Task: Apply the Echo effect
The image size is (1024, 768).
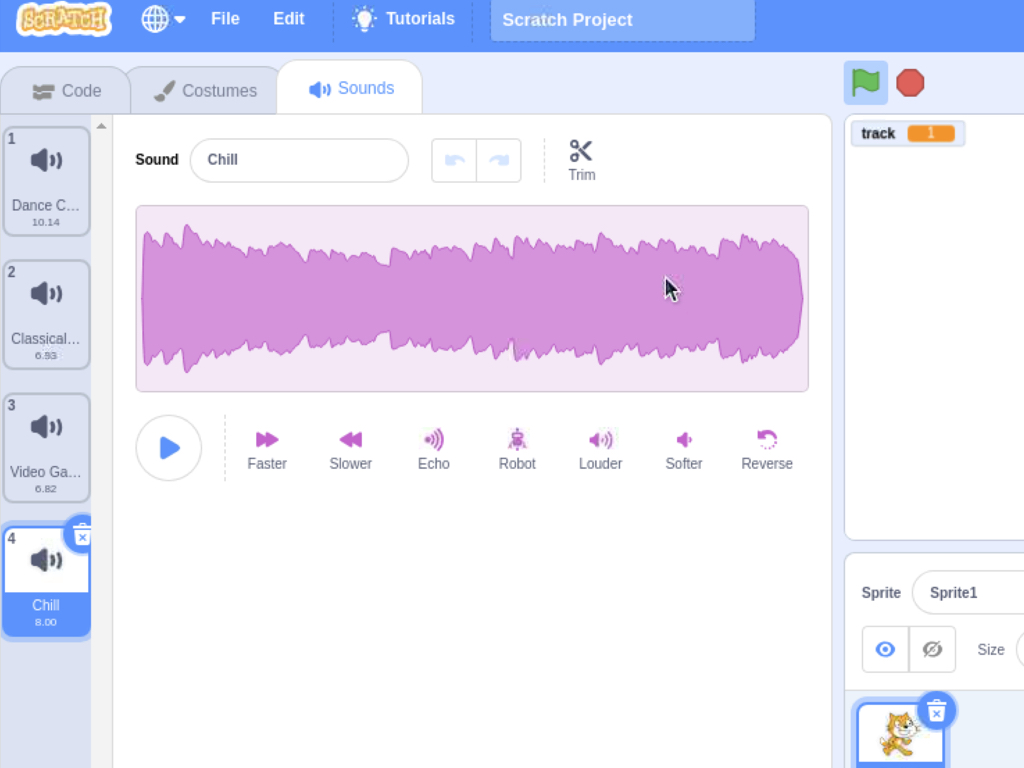Action: (x=434, y=450)
